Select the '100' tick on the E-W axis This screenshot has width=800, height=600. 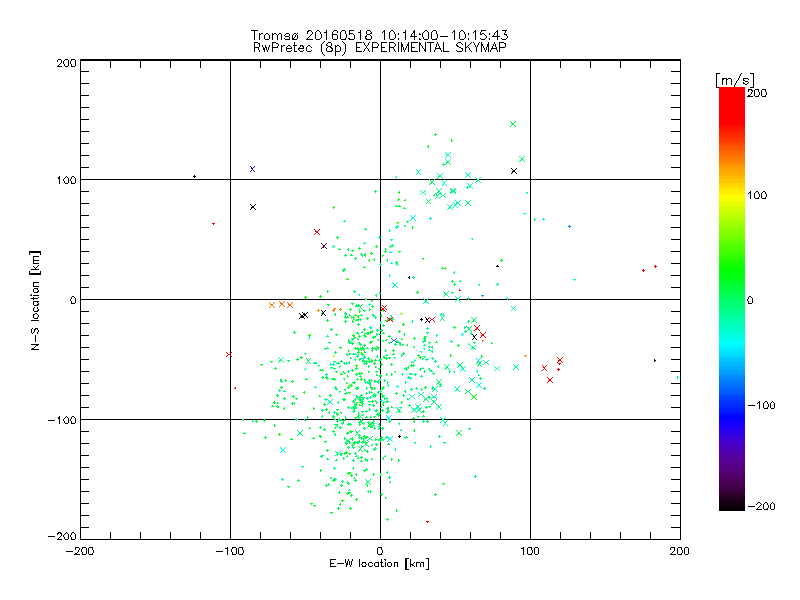[x=530, y=551]
